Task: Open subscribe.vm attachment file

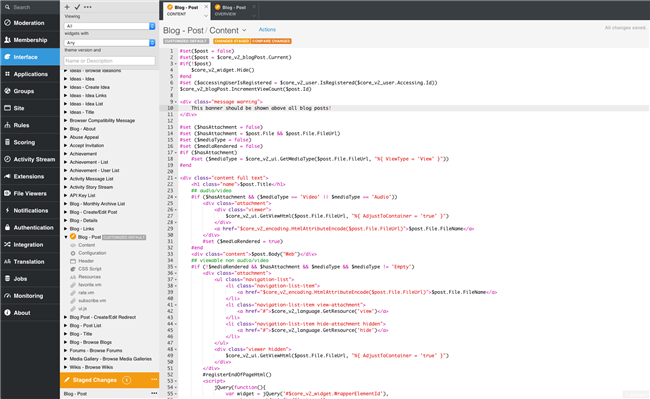Action: (92, 300)
